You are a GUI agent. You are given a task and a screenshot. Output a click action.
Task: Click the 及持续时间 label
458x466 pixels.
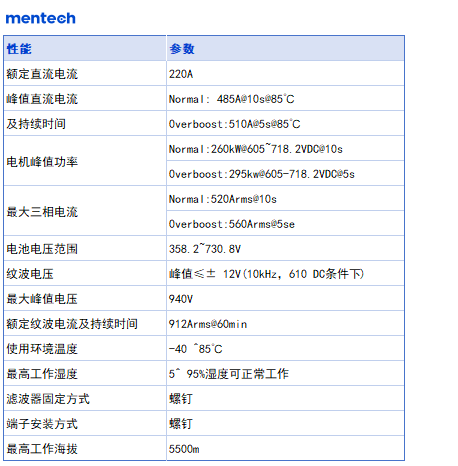click(x=36, y=124)
